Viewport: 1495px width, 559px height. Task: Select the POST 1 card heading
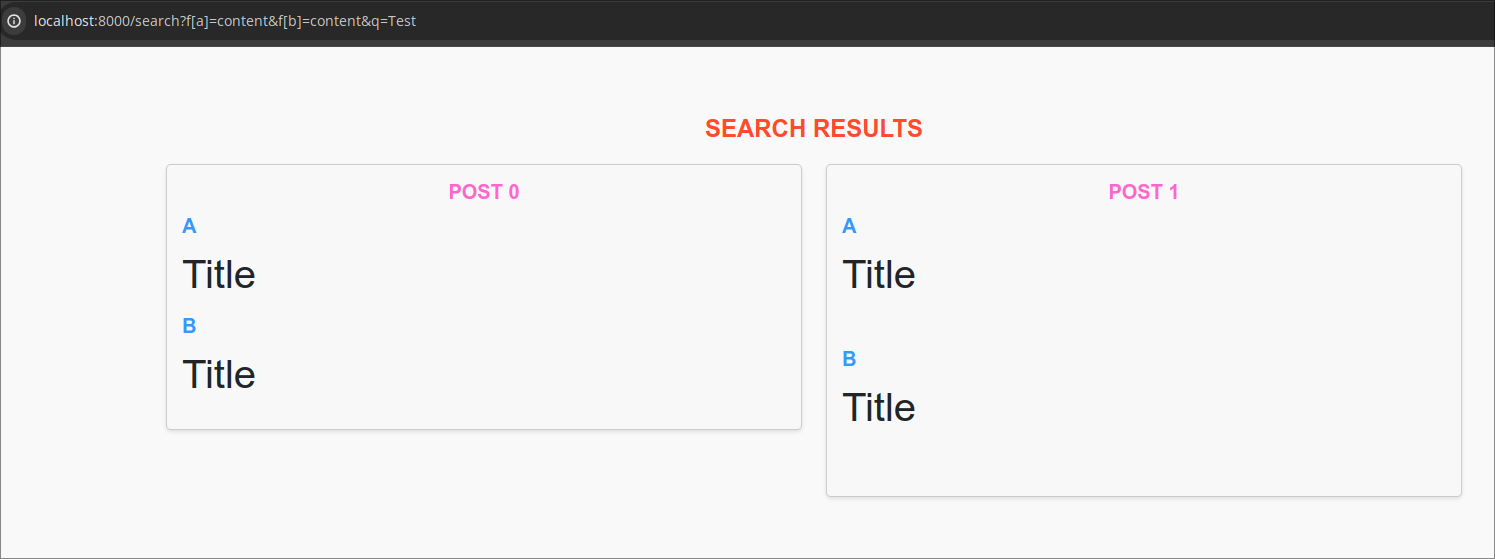pos(1143,192)
